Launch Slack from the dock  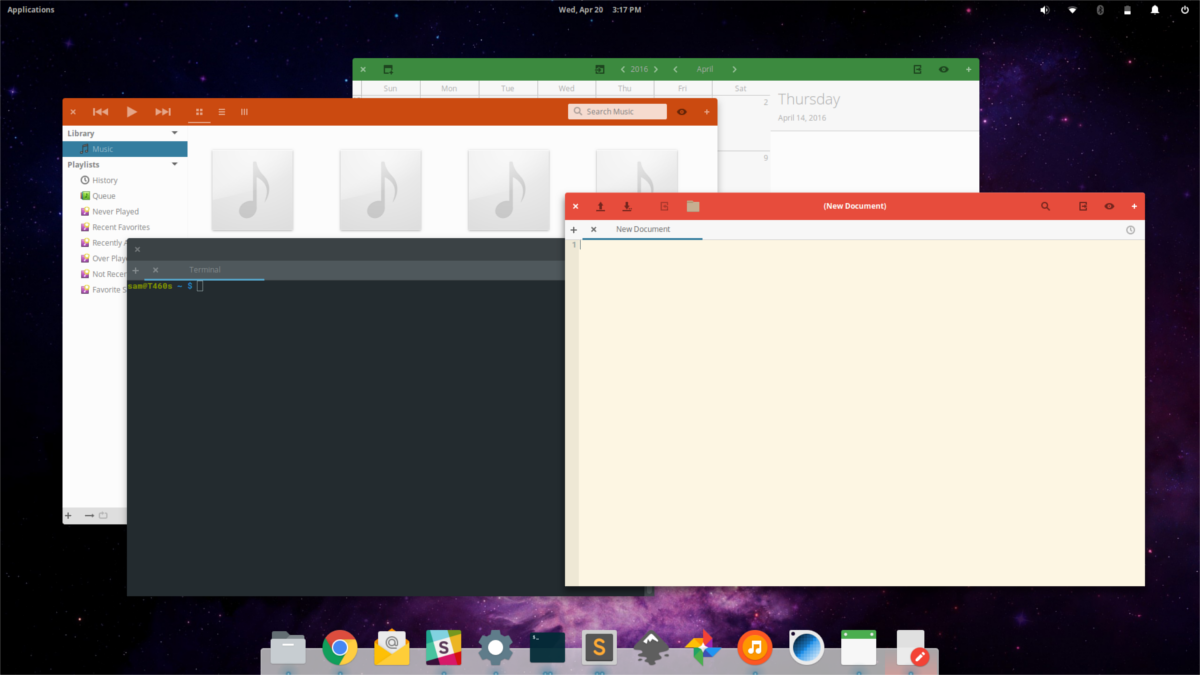(x=444, y=648)
